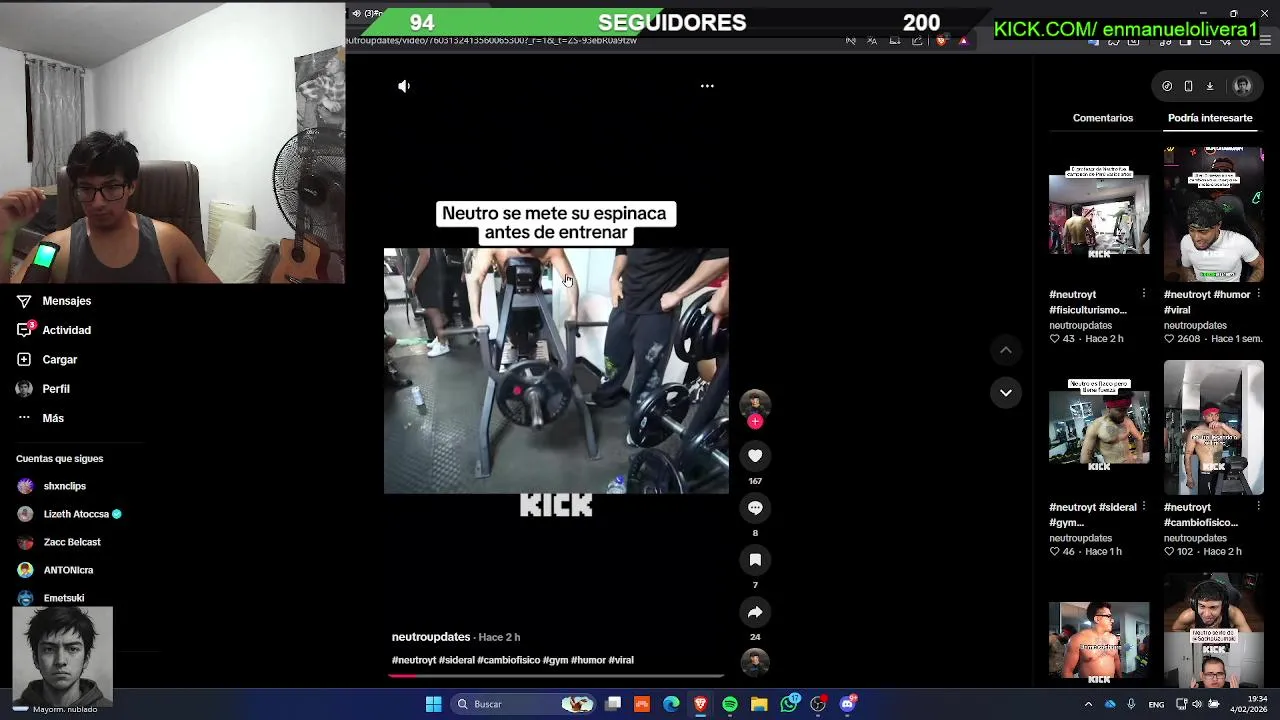Show hidden system tray icons chevron
This screenshot has height=720, width=1280.
coord(1088,704)
